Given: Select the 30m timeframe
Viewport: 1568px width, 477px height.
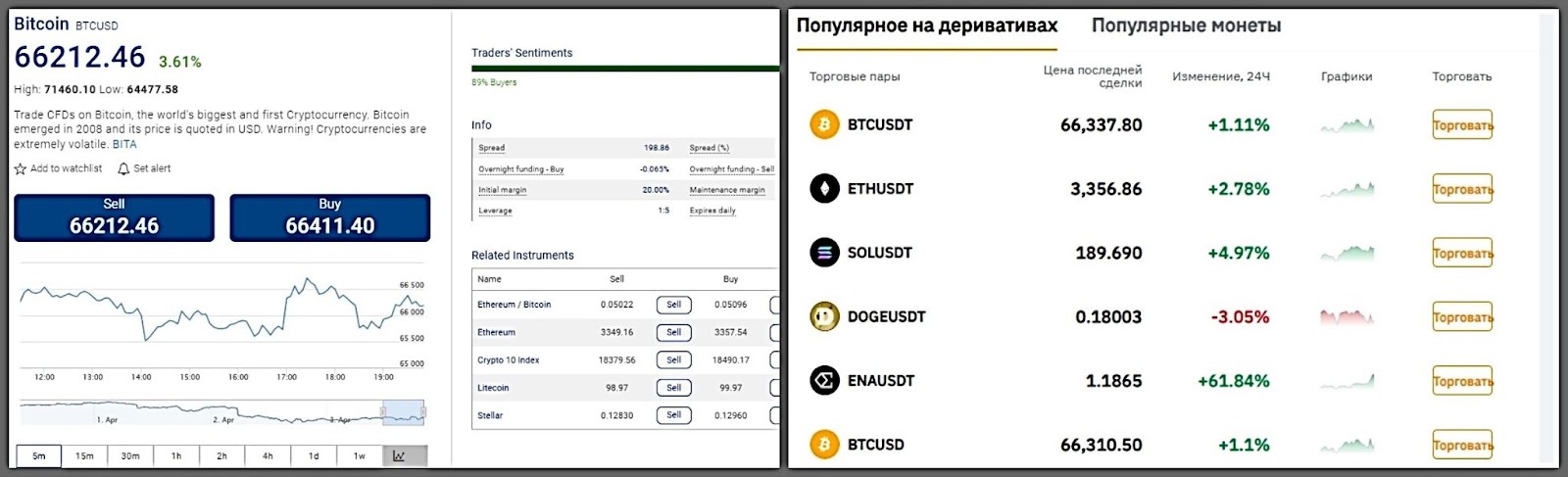Looking at the screenshot, I should coord(130,456).
